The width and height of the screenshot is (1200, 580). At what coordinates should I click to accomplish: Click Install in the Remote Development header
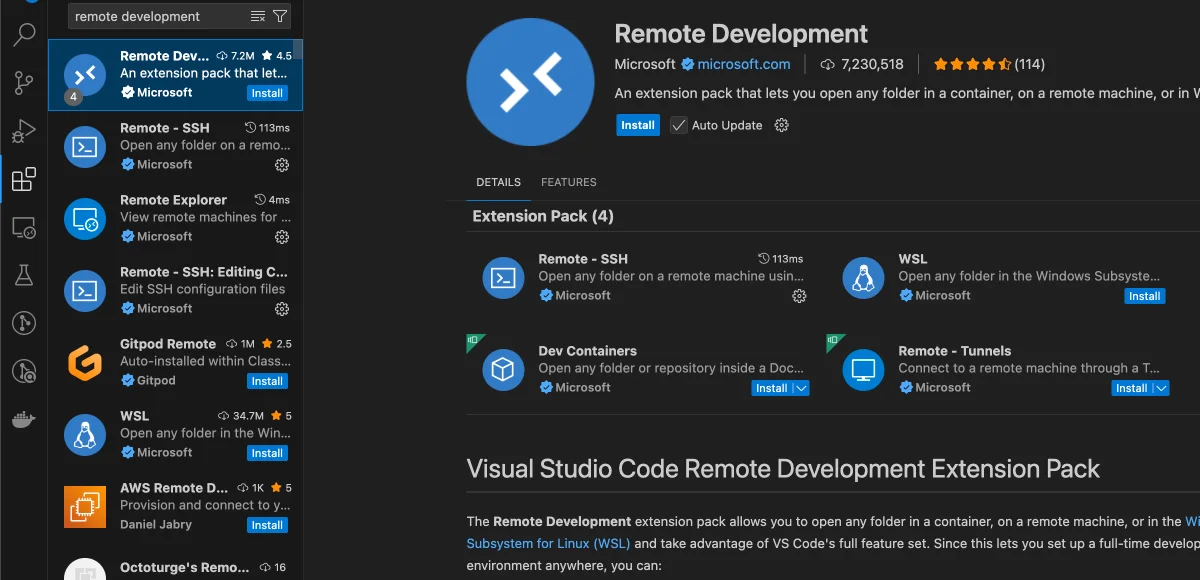click(638, 125)
